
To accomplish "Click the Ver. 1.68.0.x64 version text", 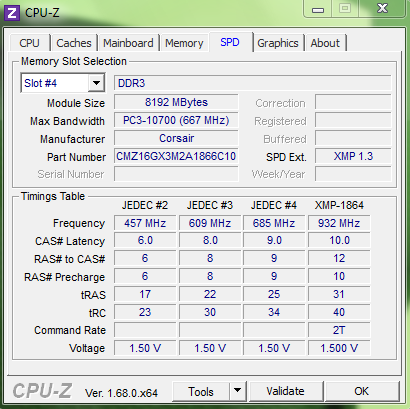I will [121, 393].
